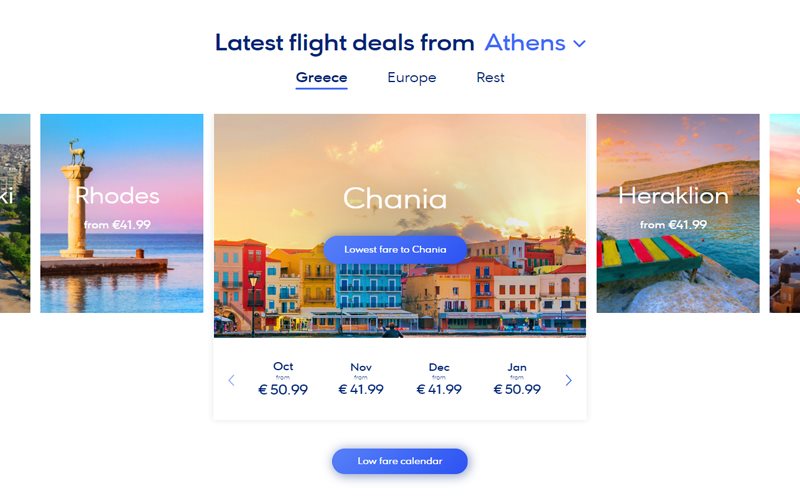The height and width of the screenshot is (500, 800).
Task: Click the Low fare calendar button
Action: [400, 461]
